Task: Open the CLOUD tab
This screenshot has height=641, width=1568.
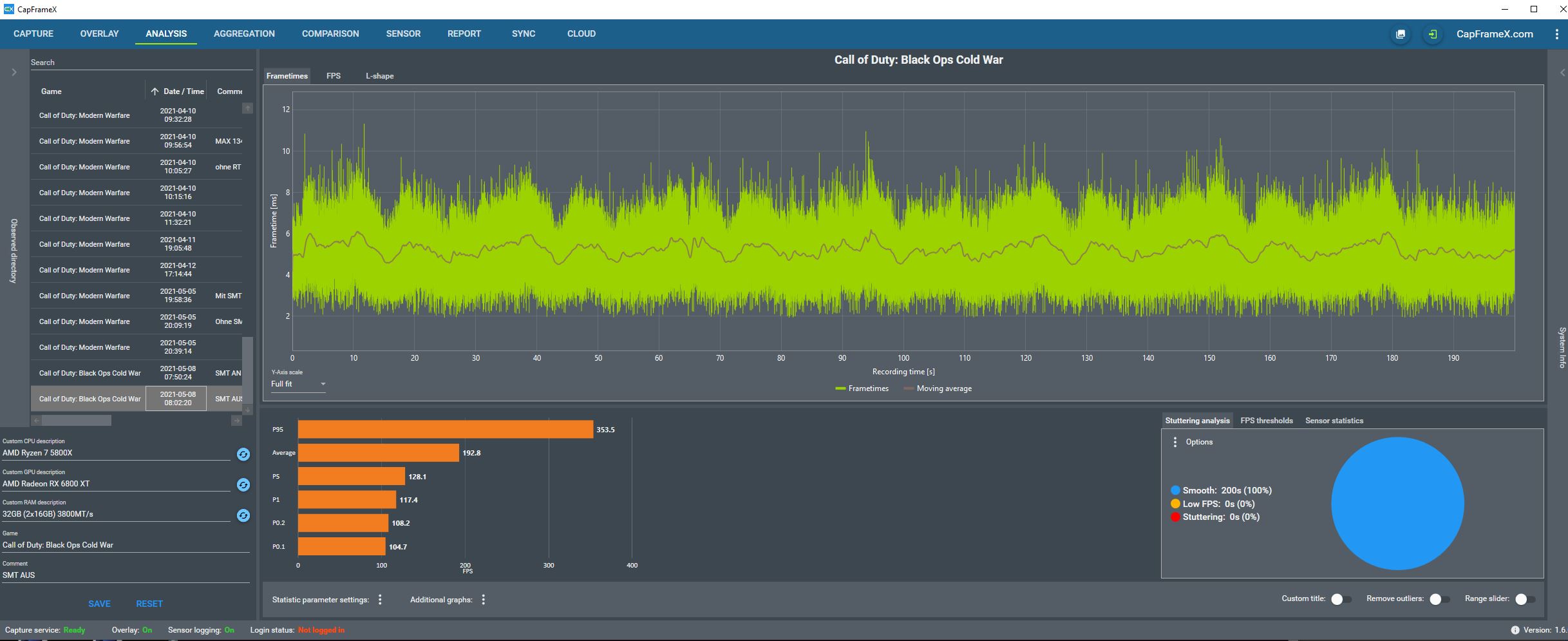Action: tap(581, 33)
